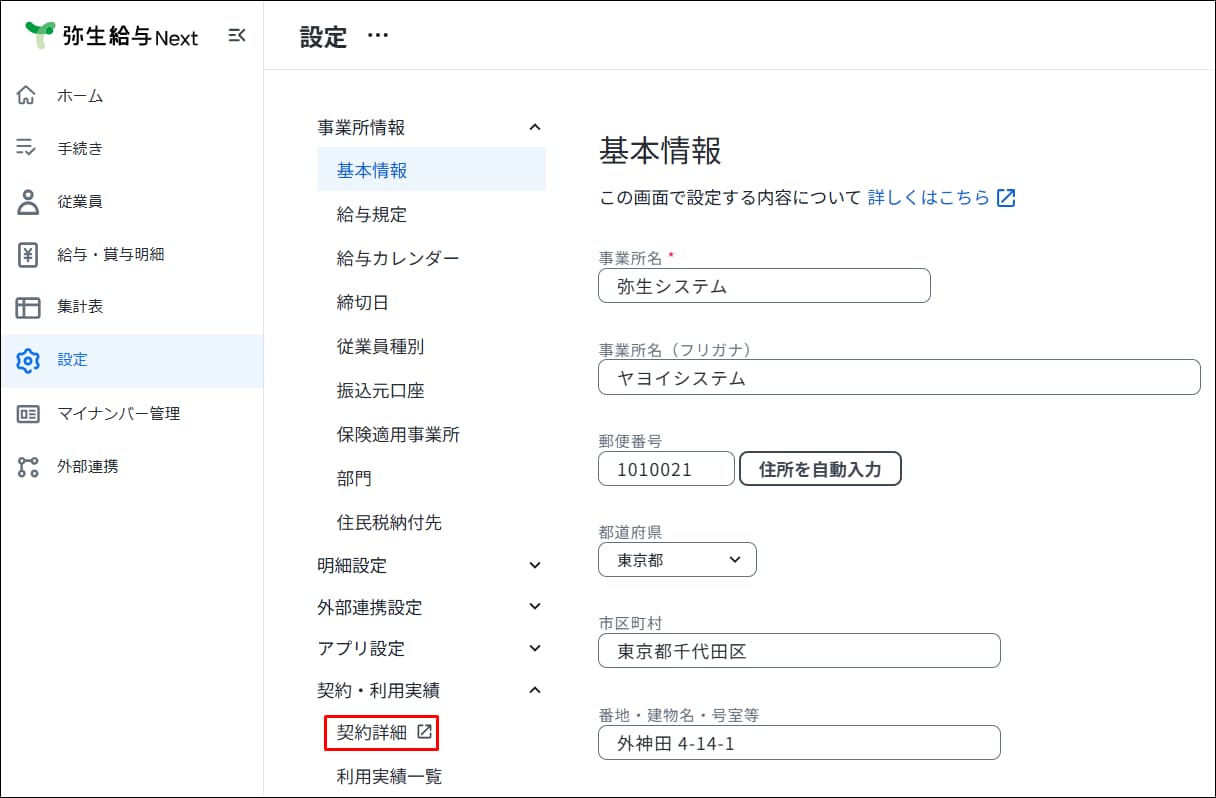Click the アプリ設定 section label
The width and height of the screenshot is (1216, 798).
[361, 648]
